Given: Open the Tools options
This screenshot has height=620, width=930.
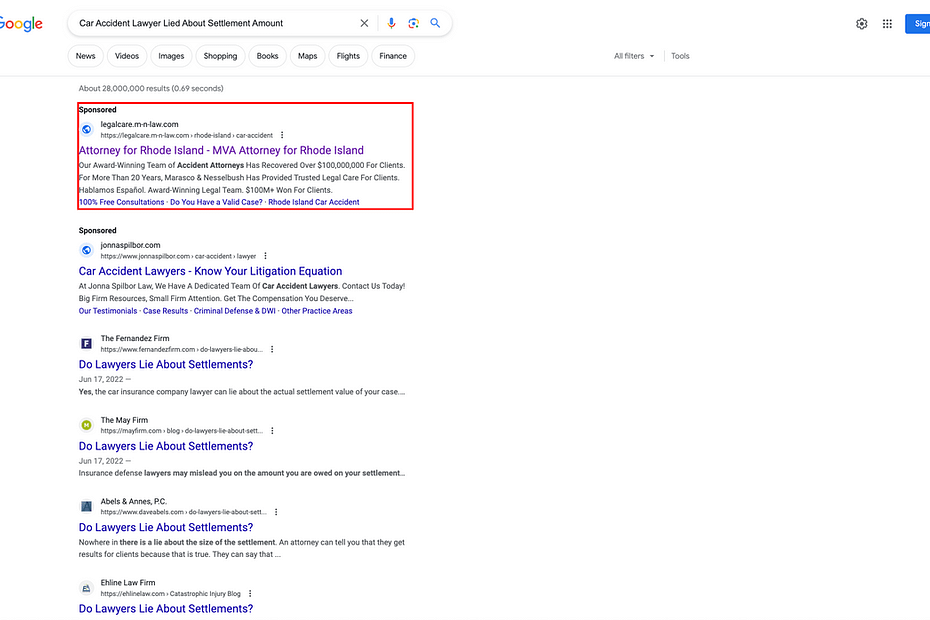Looking at the screenshot, I should [x=680, y=56].
